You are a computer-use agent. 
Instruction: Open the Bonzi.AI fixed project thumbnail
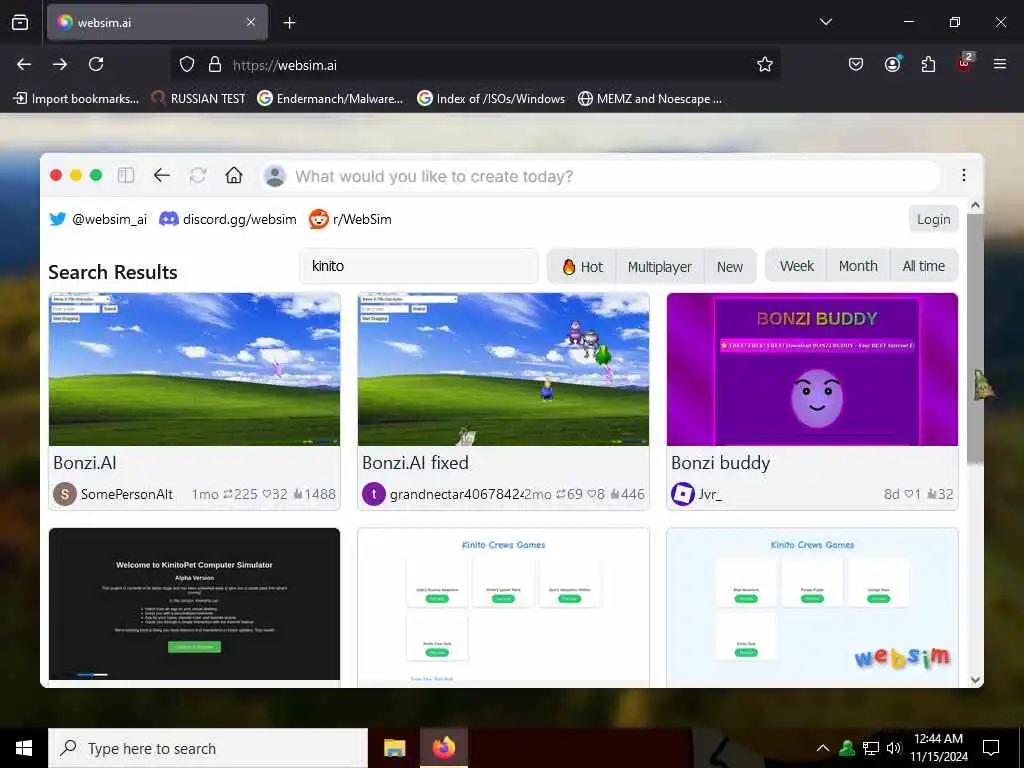504,369
